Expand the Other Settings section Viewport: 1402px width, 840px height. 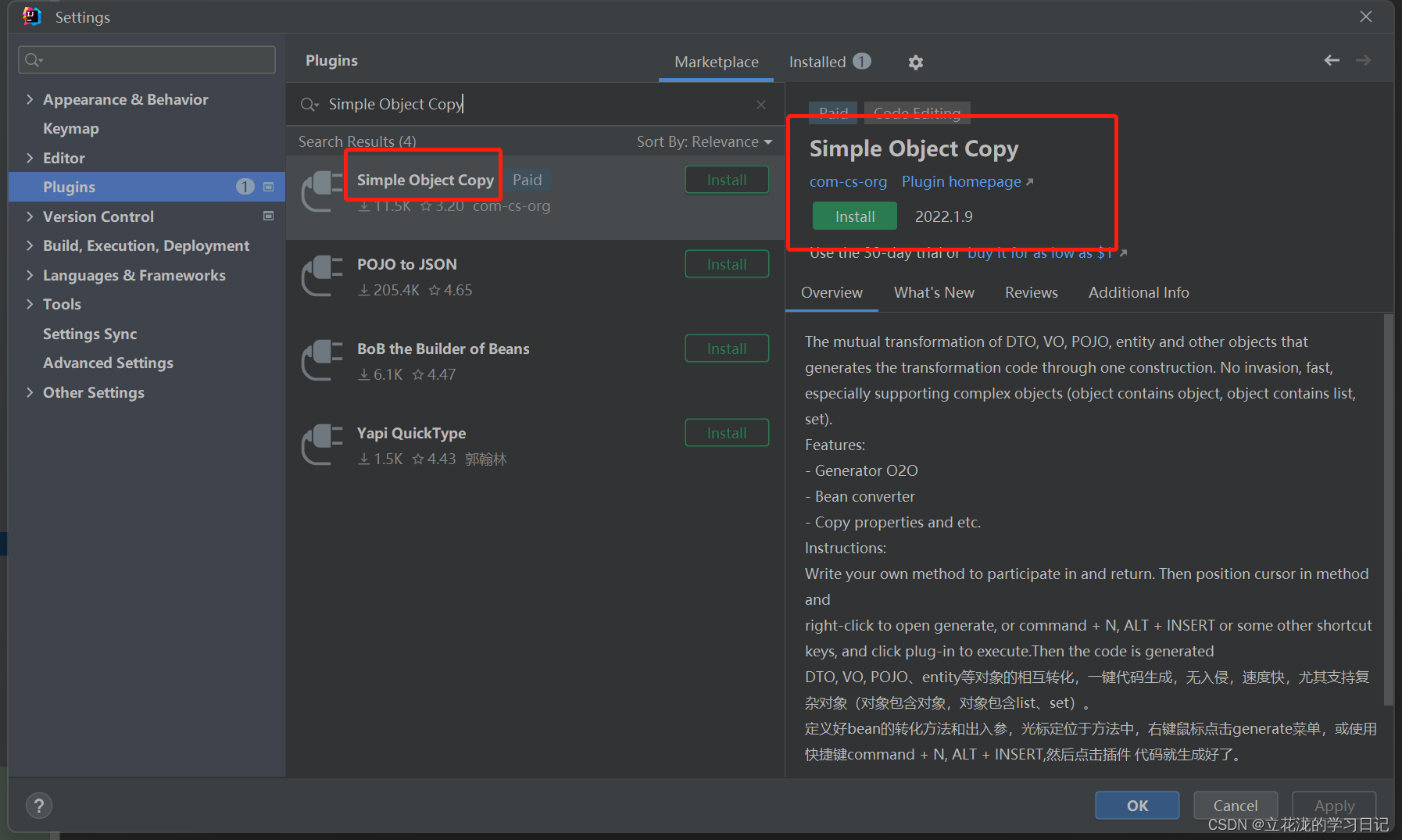30,392
